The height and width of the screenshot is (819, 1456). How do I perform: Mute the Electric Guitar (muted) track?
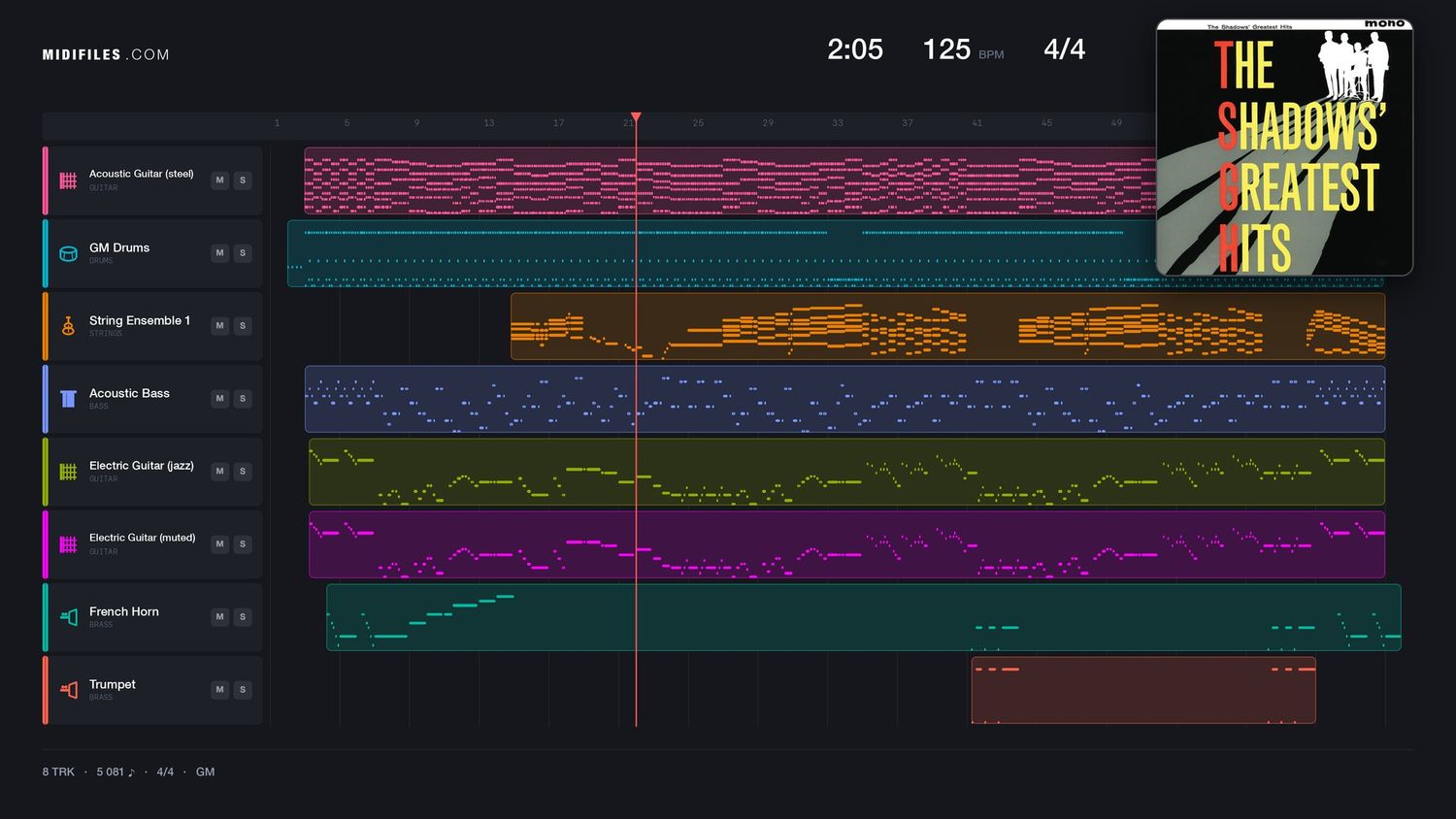pyautogui.click(x=220, y=544)
